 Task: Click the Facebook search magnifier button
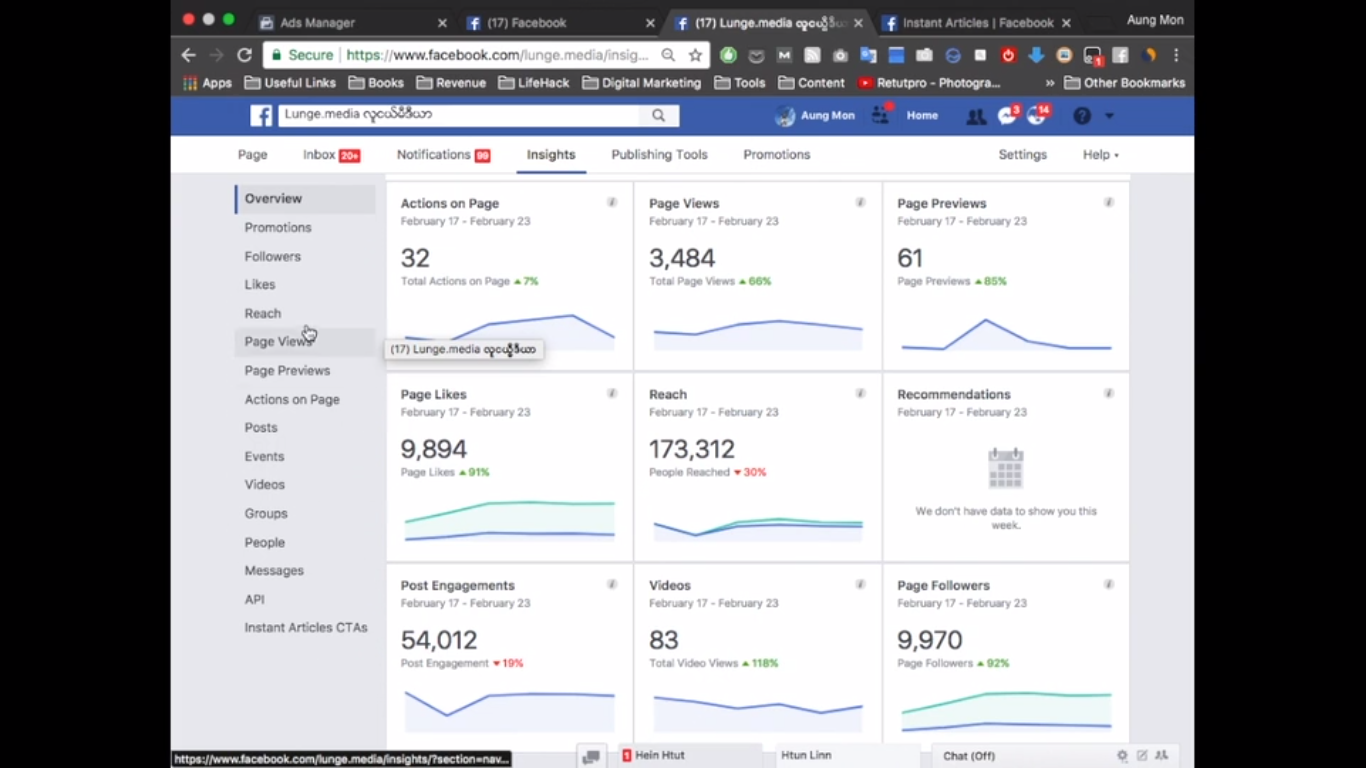coord(658,116)
